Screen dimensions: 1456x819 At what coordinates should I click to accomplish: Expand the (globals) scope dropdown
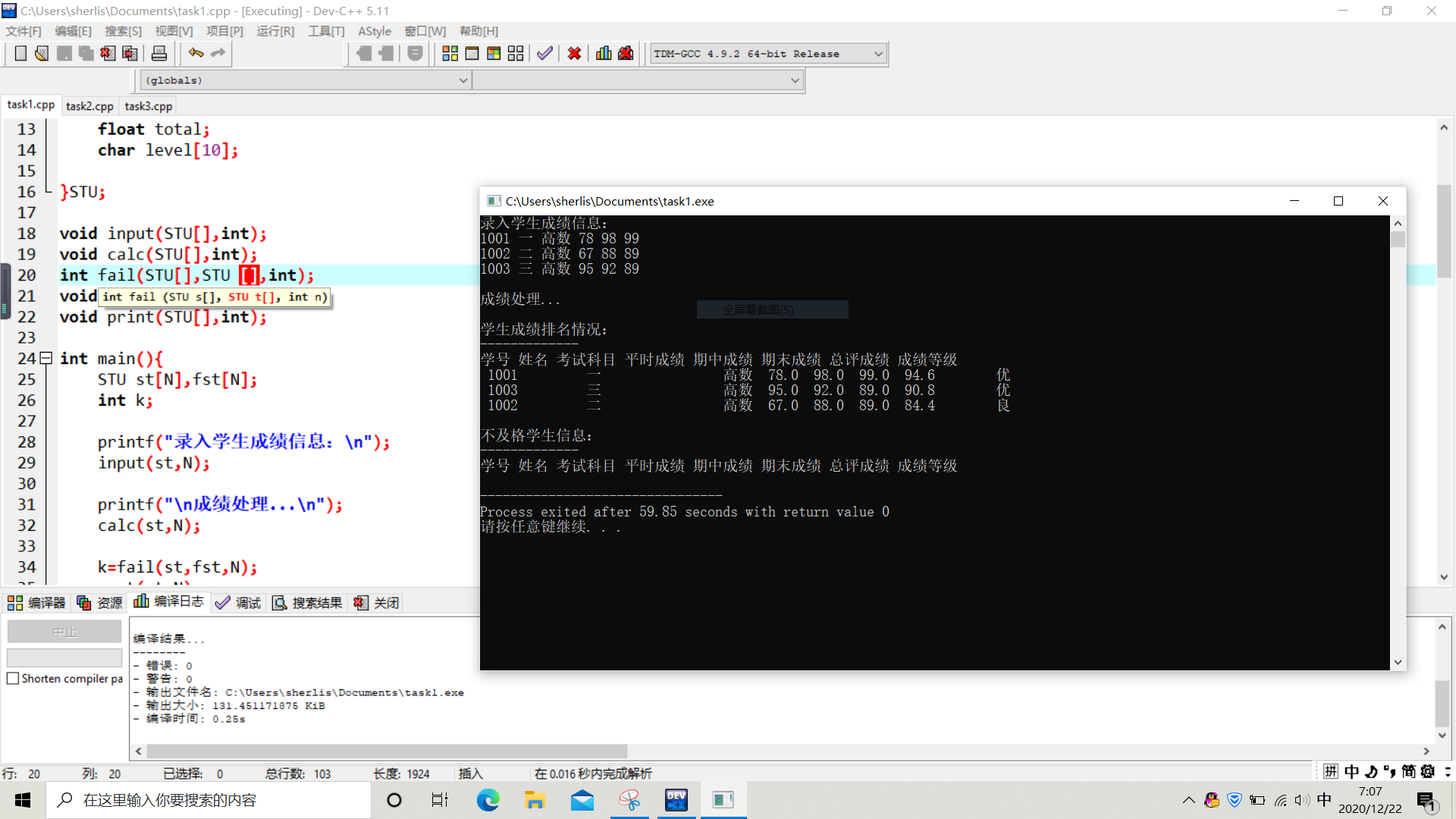click(x=463, y=80)
